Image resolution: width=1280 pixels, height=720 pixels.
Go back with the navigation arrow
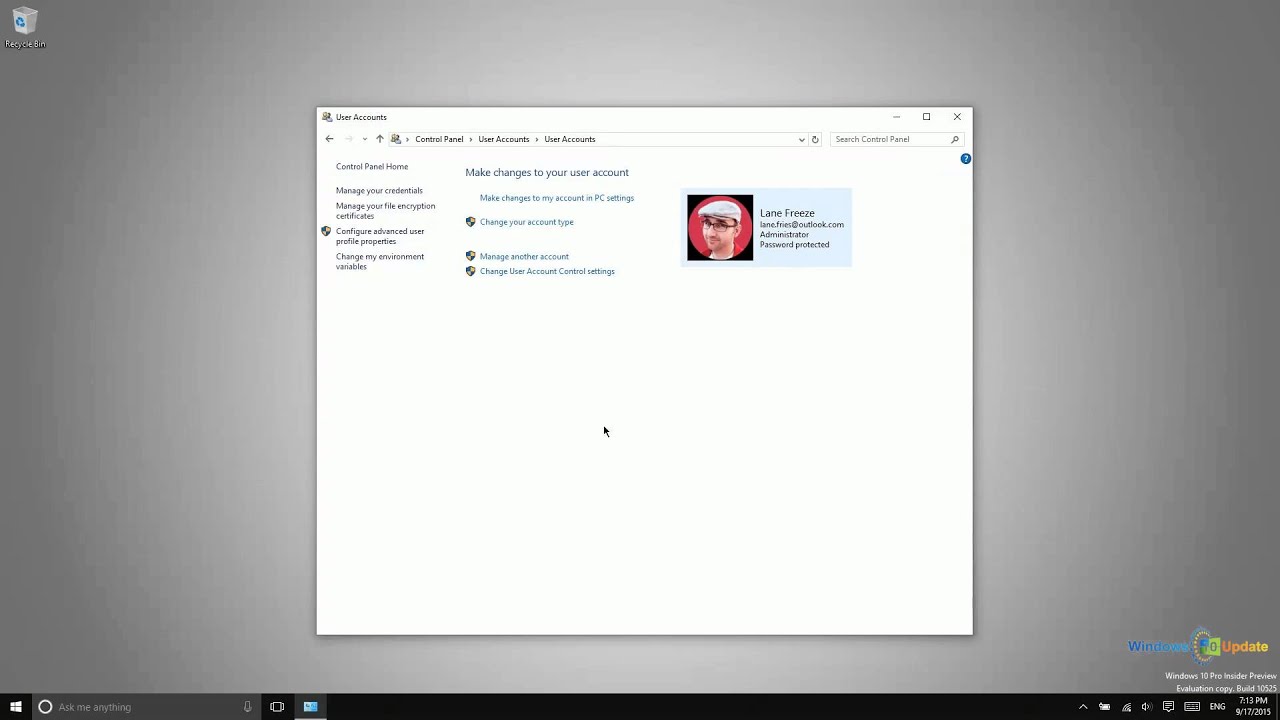coord(329,139)
